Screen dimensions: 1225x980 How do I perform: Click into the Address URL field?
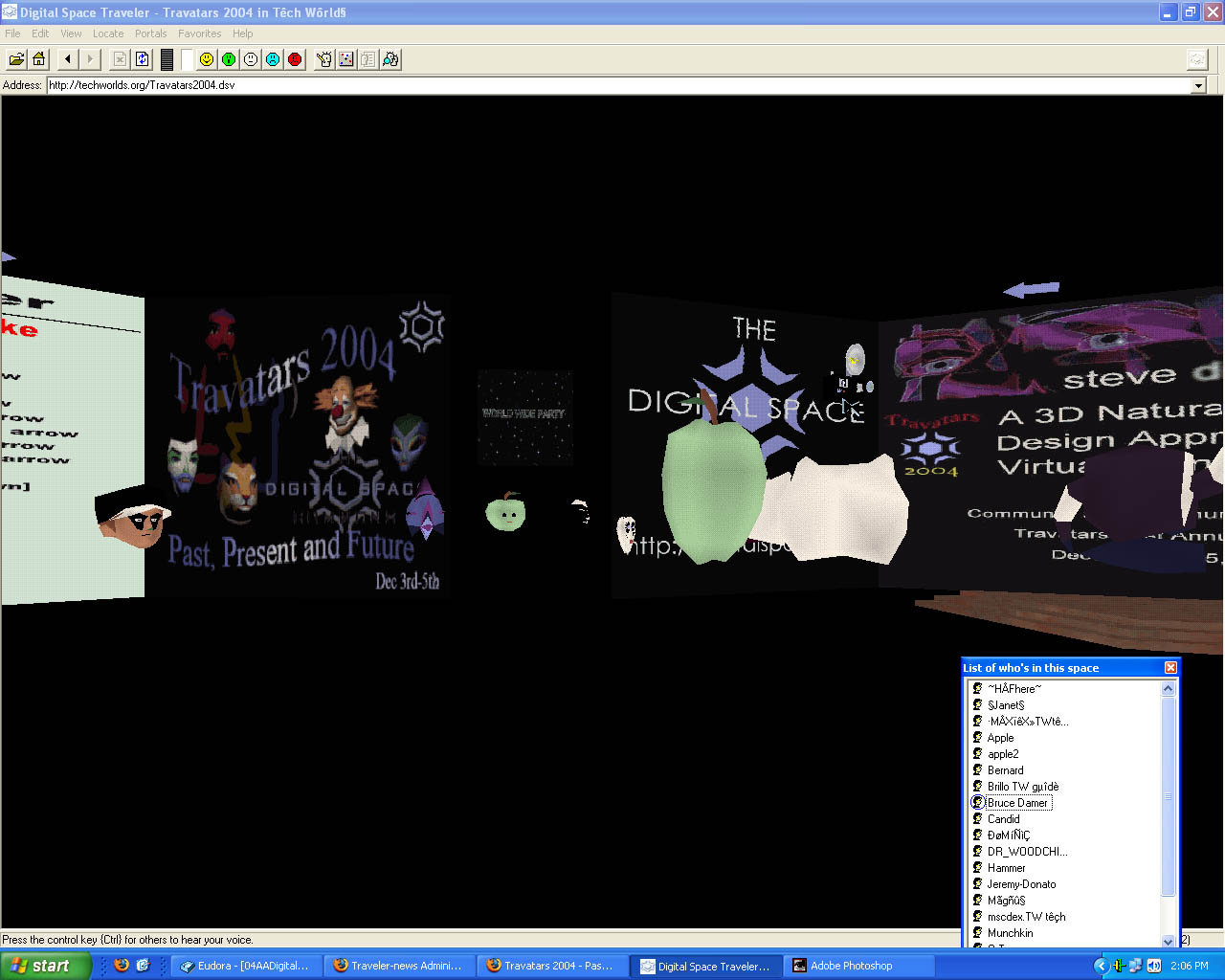tap(618, 85)
